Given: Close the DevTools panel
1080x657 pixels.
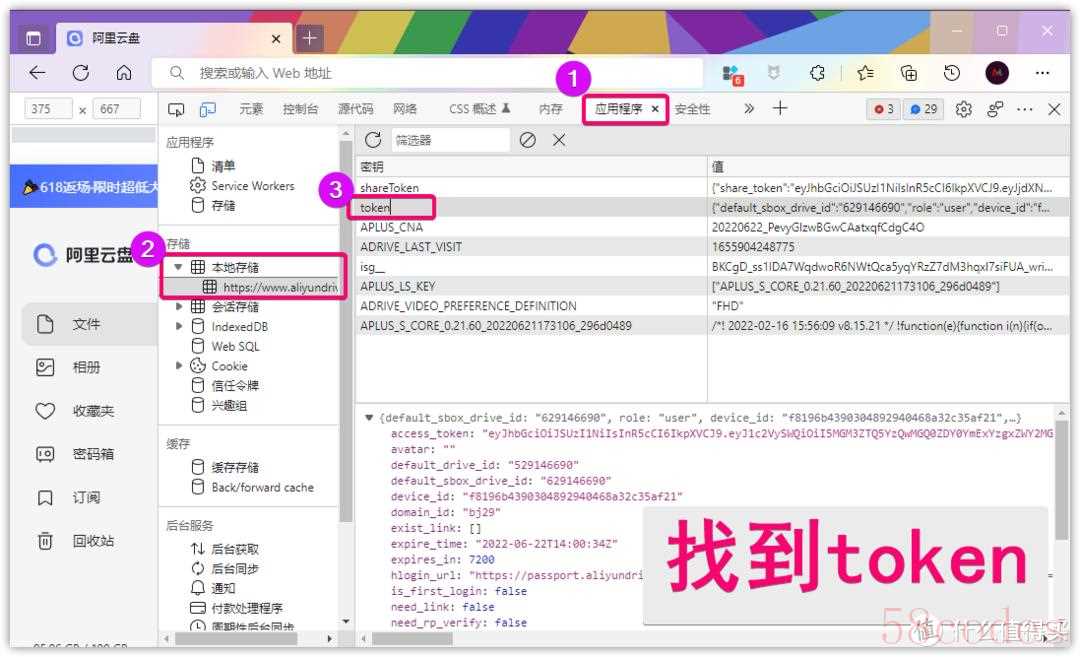Looking at the screenshot, I should 1054,110.
